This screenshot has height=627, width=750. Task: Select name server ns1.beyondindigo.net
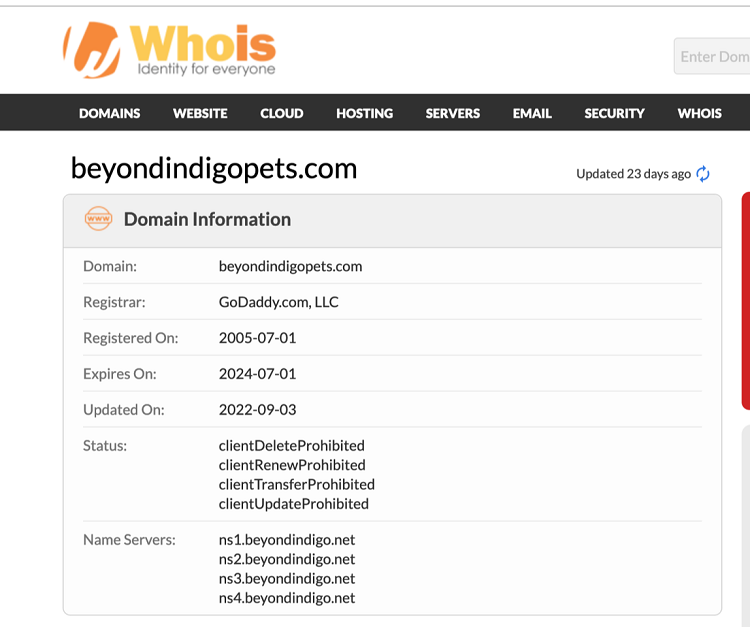coord(287,539)
